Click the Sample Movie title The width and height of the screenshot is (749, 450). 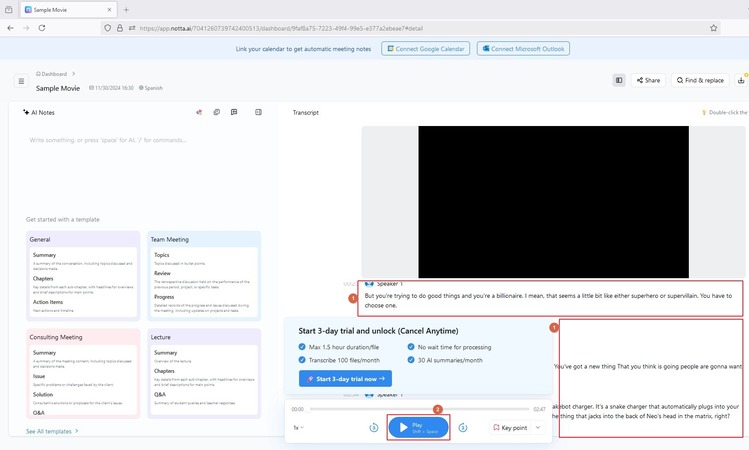click(58, 88)
